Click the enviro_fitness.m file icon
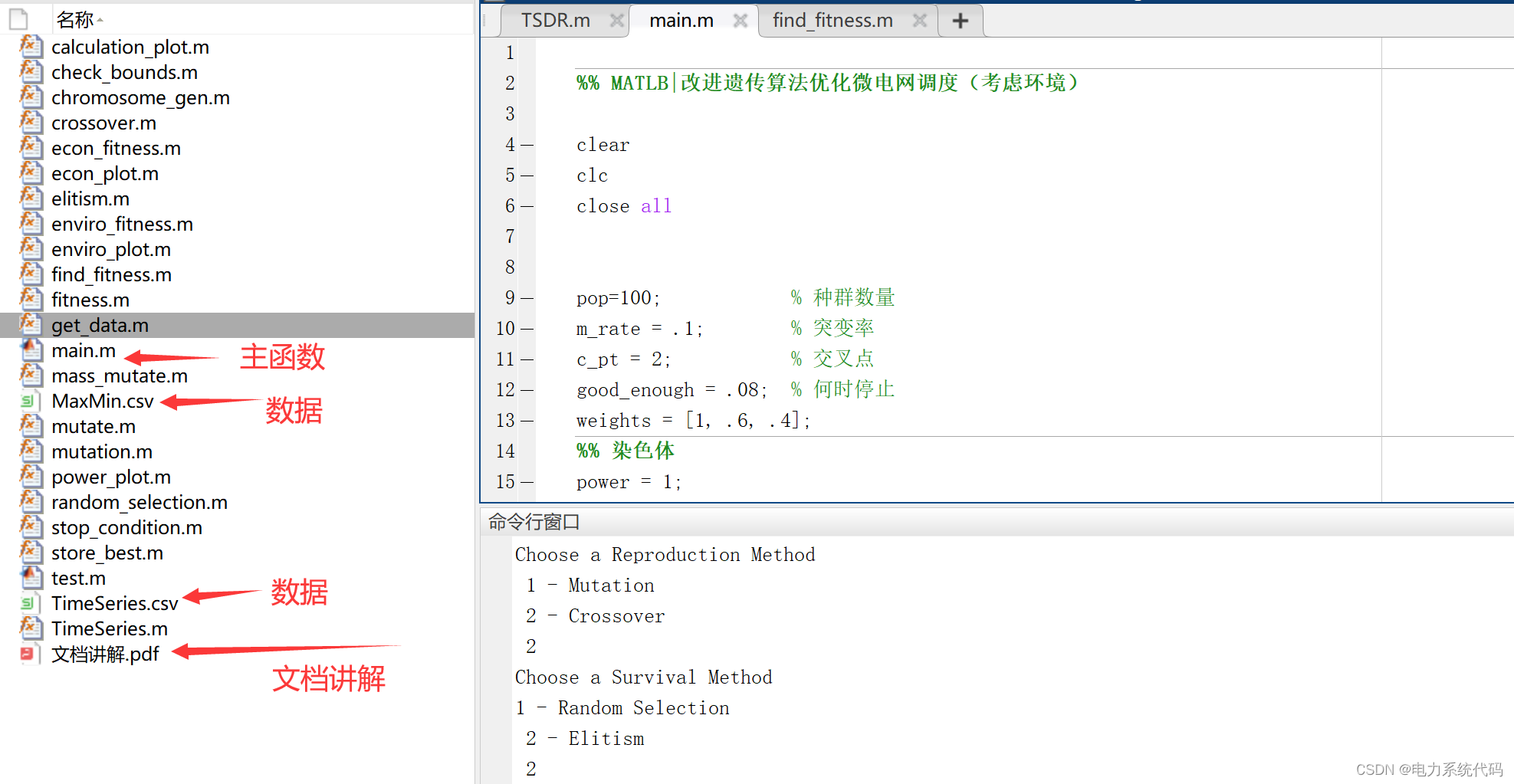Image resolution: width=1514 pixels, height=784 pixels. click(31, 224)
